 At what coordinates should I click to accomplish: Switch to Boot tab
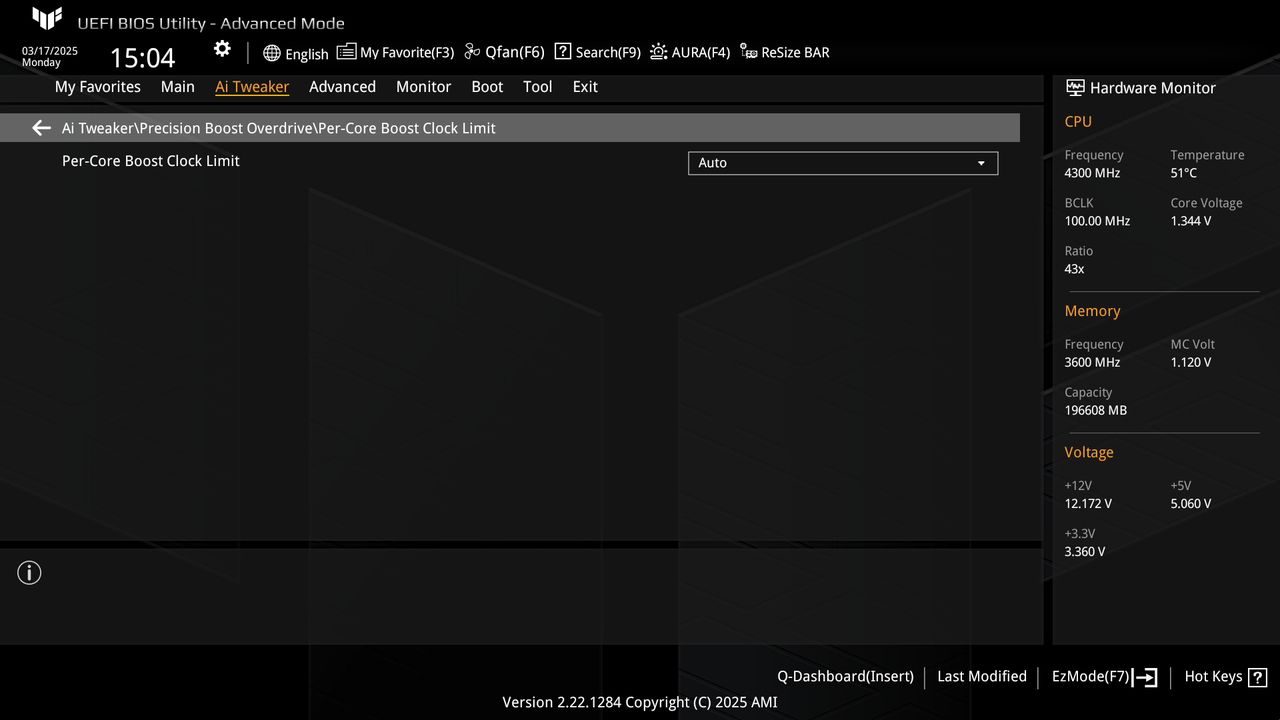(x=487, y=87)
